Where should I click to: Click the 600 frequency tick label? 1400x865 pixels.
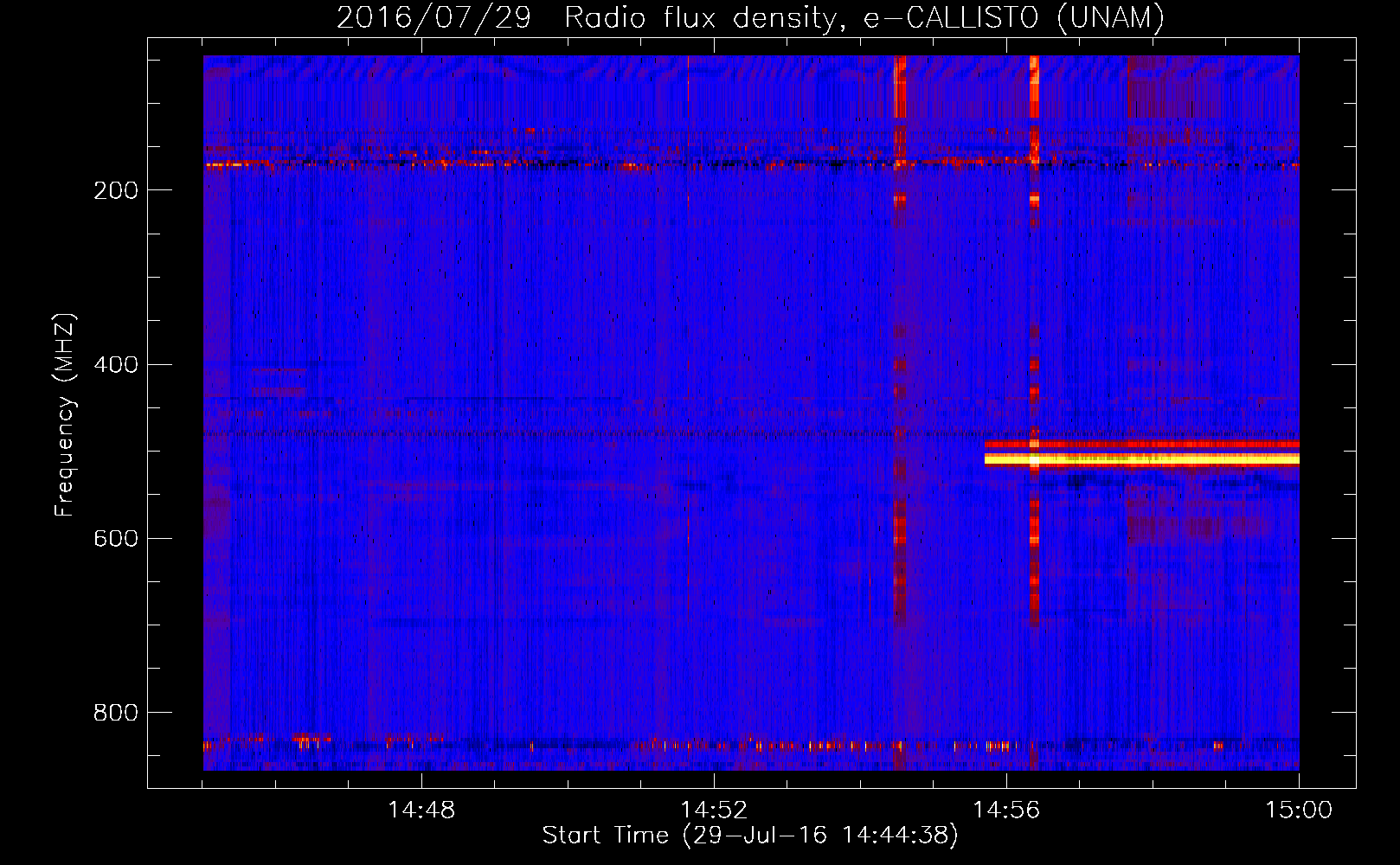click(x=115, y=538)
